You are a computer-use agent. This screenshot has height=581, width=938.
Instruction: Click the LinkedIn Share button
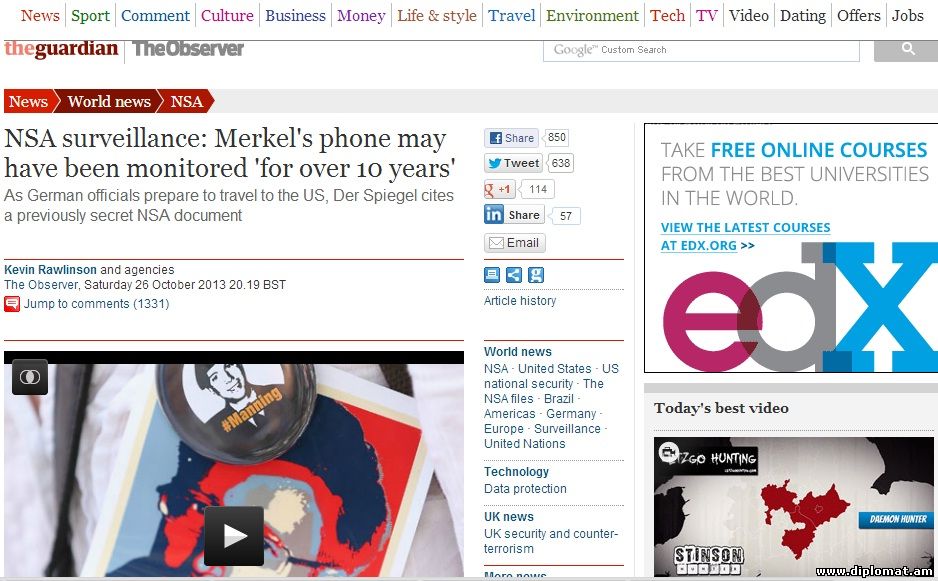[x=513, y=215]
